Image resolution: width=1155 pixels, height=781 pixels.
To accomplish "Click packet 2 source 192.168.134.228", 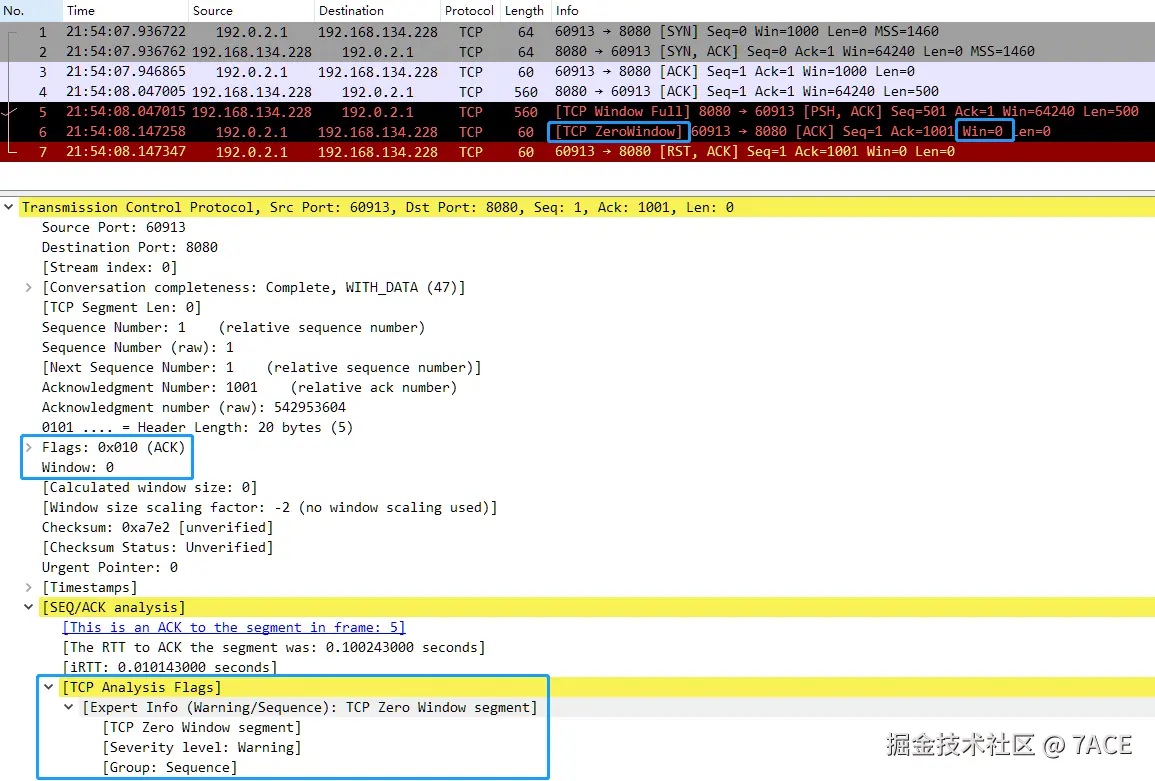I will click(x=252, y=52).
